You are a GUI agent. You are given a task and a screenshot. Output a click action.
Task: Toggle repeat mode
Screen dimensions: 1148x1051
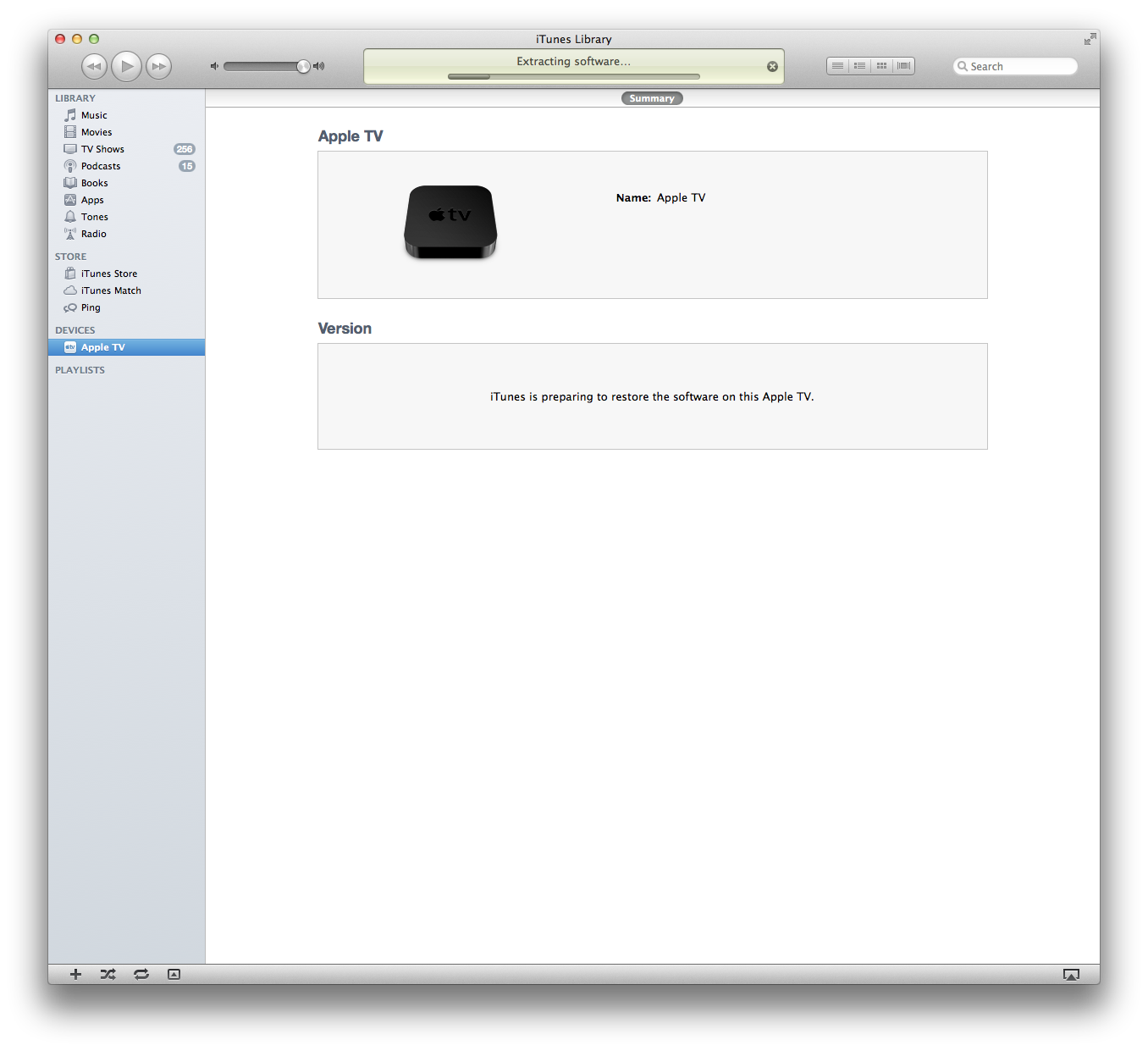[x=141, y=974]
